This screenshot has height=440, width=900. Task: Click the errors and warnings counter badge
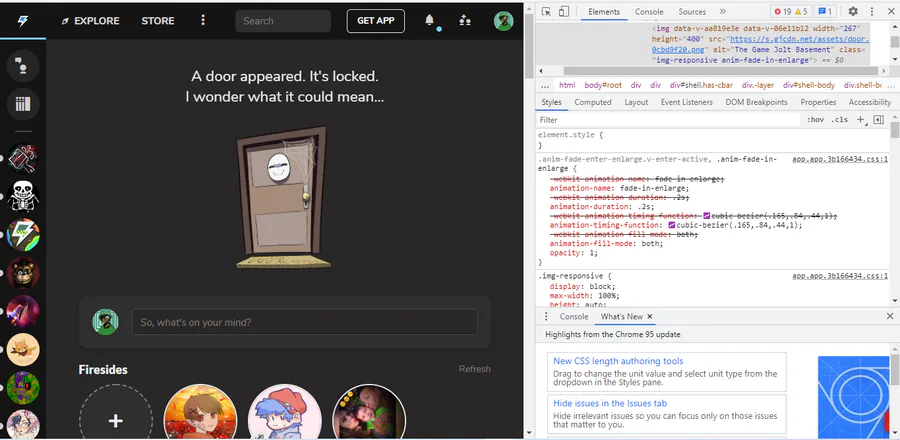point(790,11)
